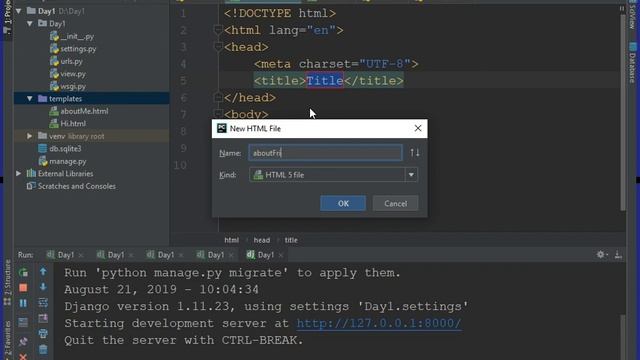
Task: Open the http://127.0.0.1:8000/ link
Action: click(x=379, y=323)
